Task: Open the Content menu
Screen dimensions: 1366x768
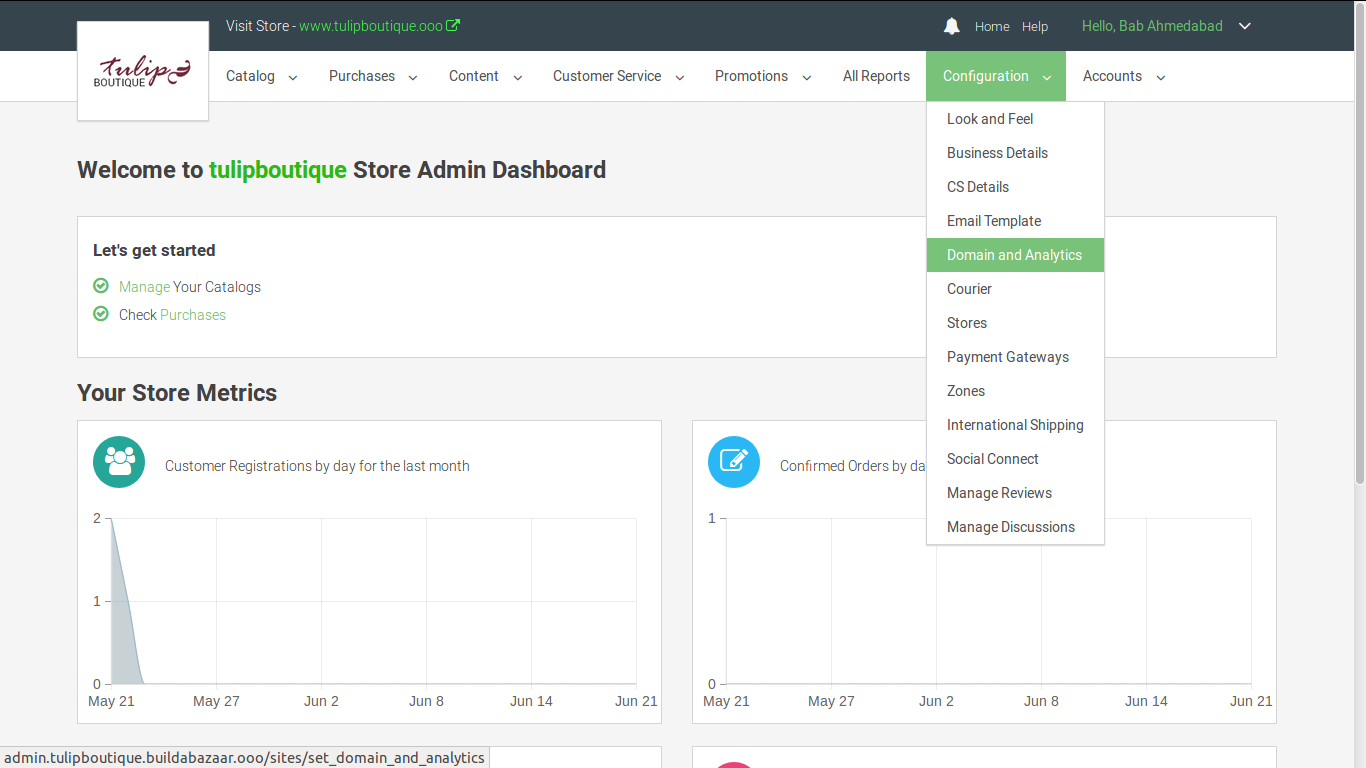Action: [x=474, y=76]
